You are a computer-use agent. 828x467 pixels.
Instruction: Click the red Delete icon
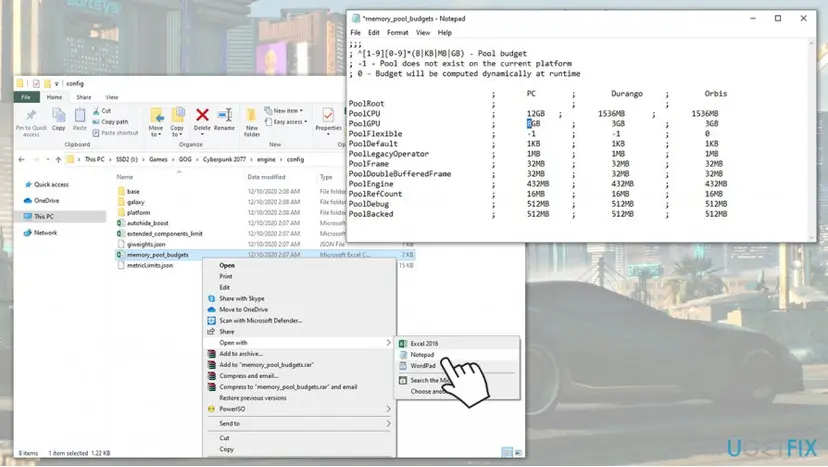click(202, 115)
